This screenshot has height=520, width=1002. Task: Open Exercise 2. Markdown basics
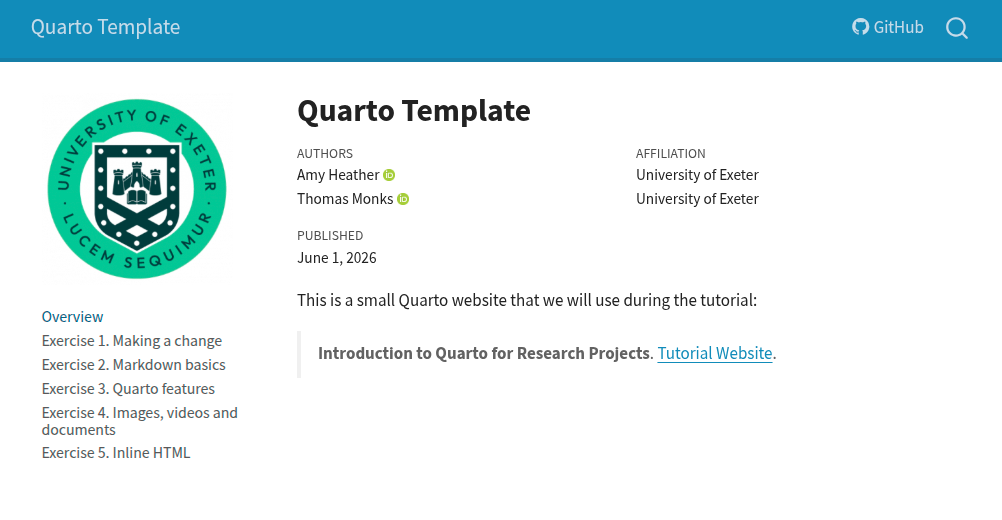point(134,365)
